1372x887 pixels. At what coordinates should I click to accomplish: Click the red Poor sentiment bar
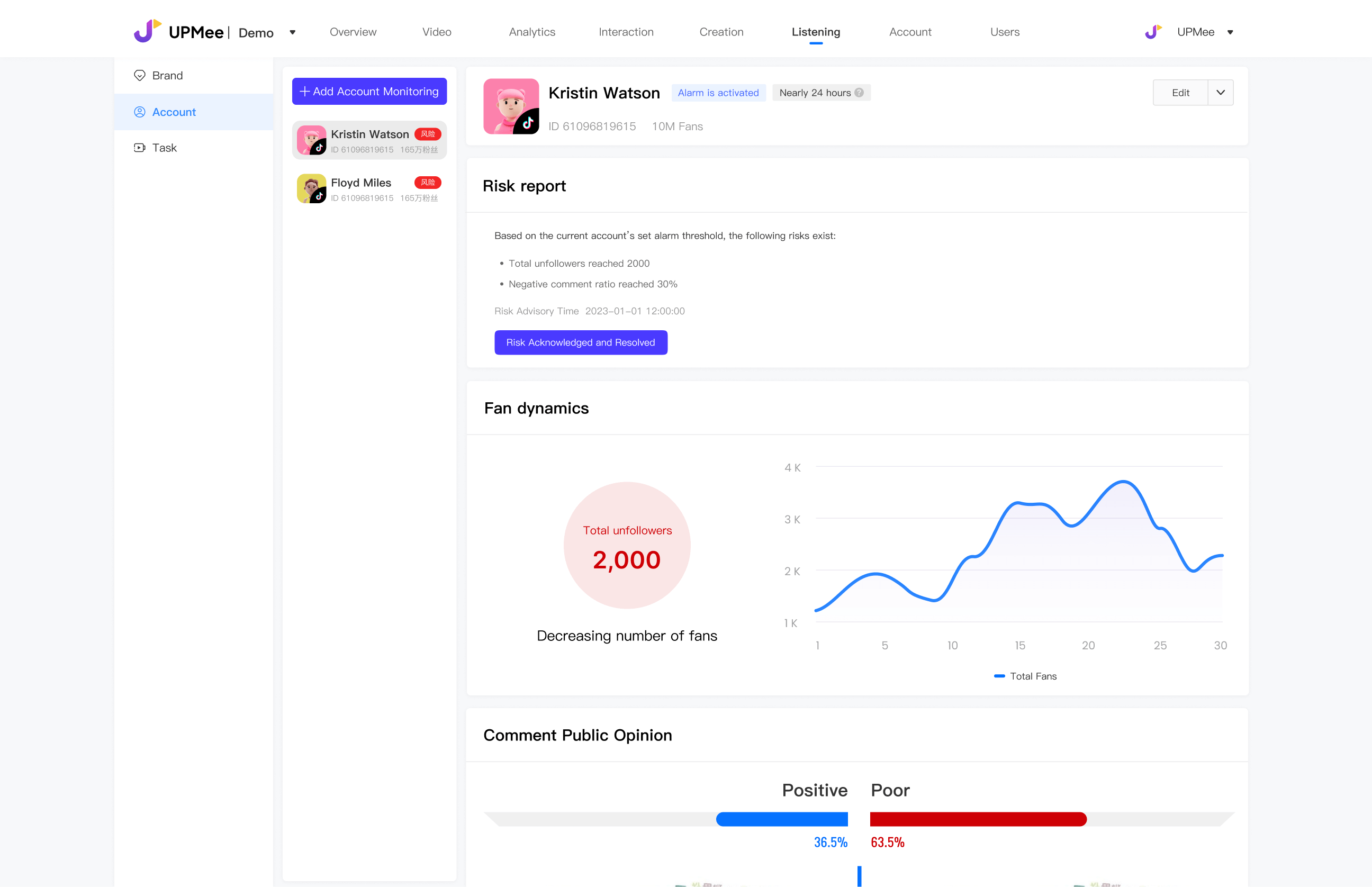click(x=978, y=819)
